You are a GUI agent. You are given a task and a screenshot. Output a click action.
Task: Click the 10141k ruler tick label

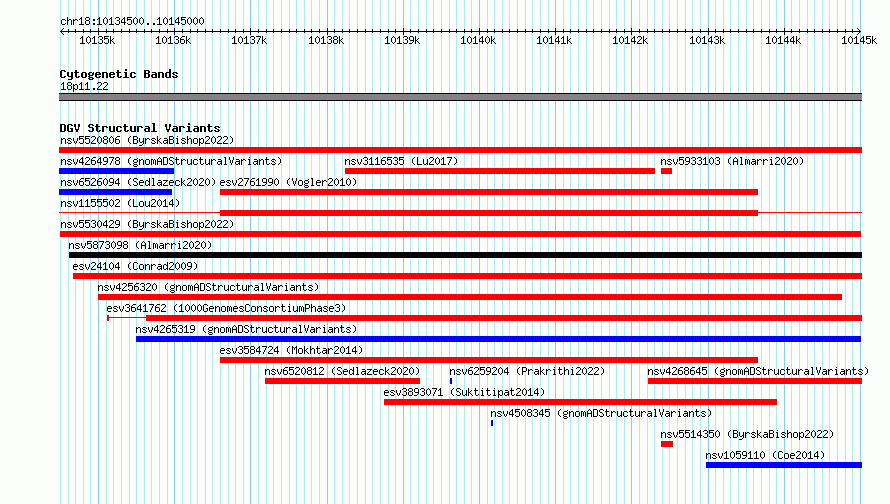(554, 40)
